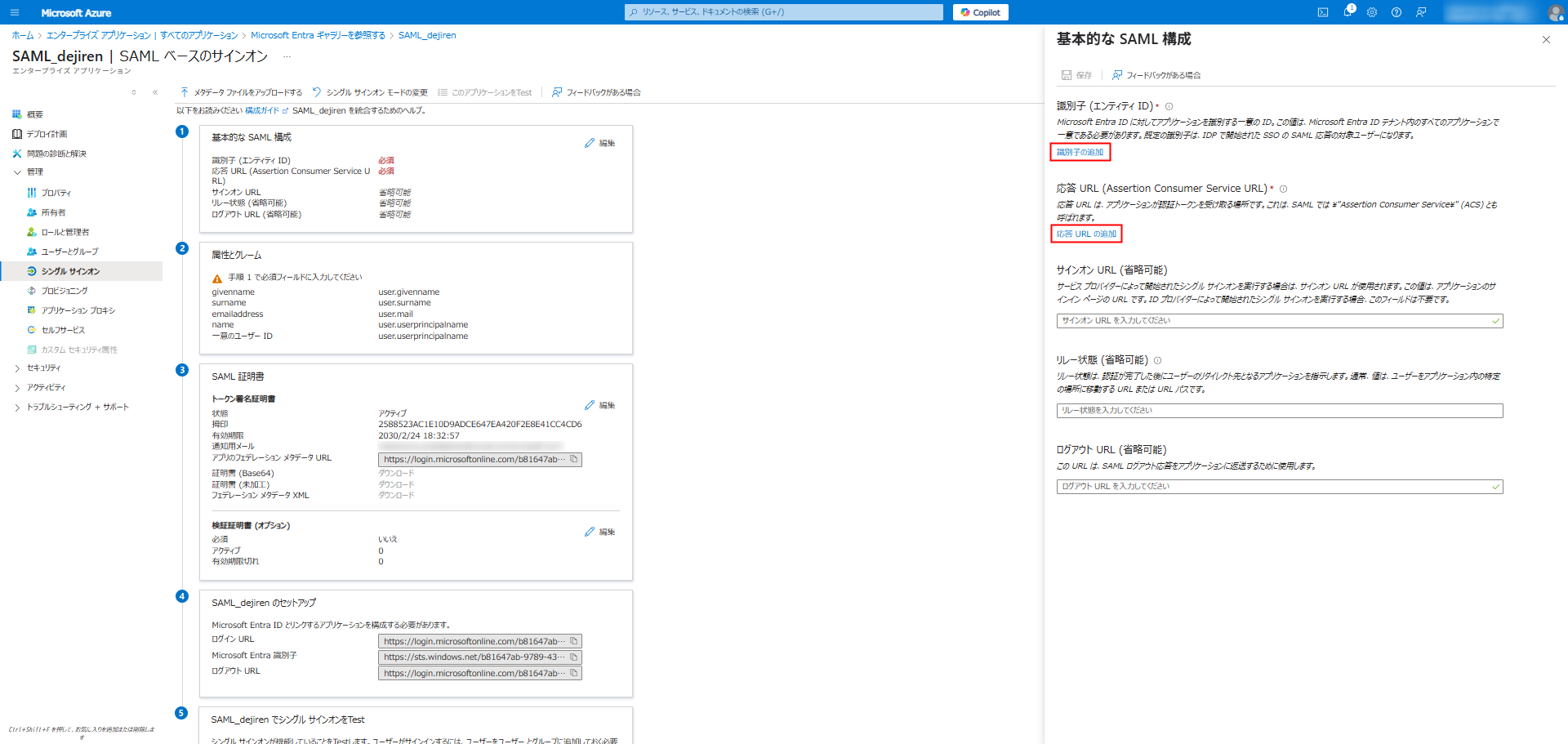
Task: Copy the アプリのフェデレーション メタデータ URL
Action: click(574, 460)
